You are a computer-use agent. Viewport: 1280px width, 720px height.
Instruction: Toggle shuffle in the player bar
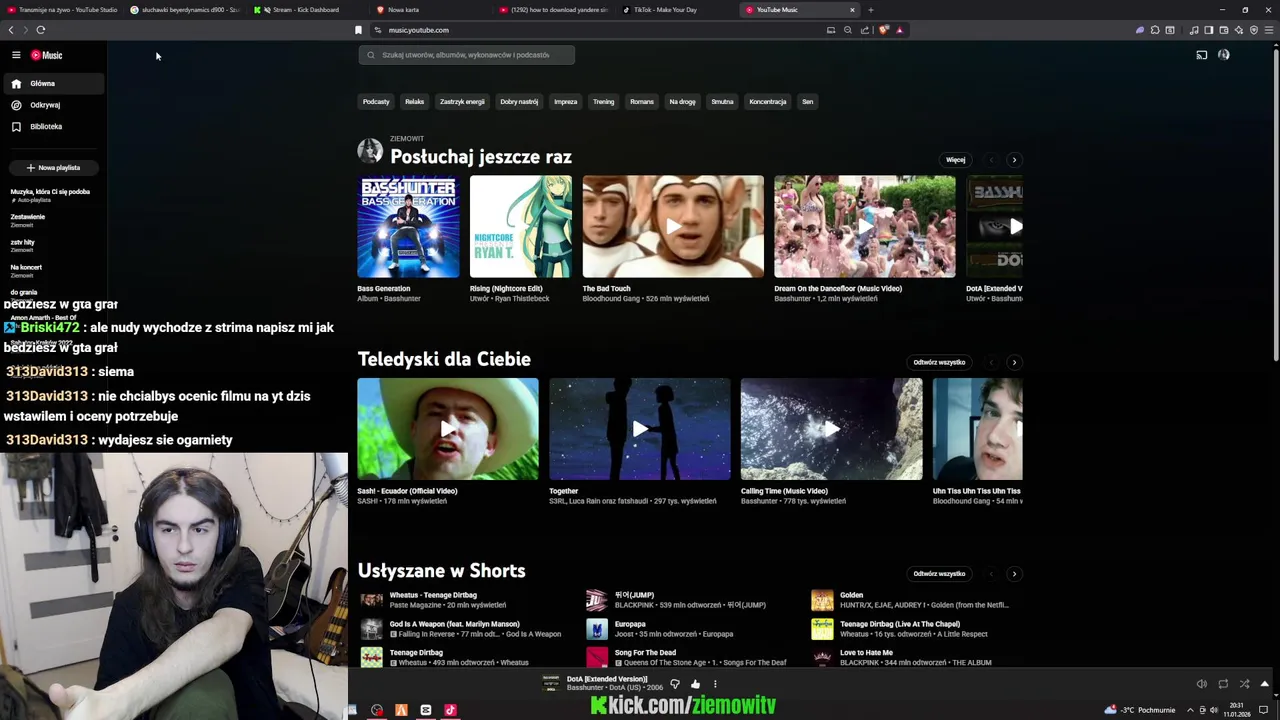1244,684
